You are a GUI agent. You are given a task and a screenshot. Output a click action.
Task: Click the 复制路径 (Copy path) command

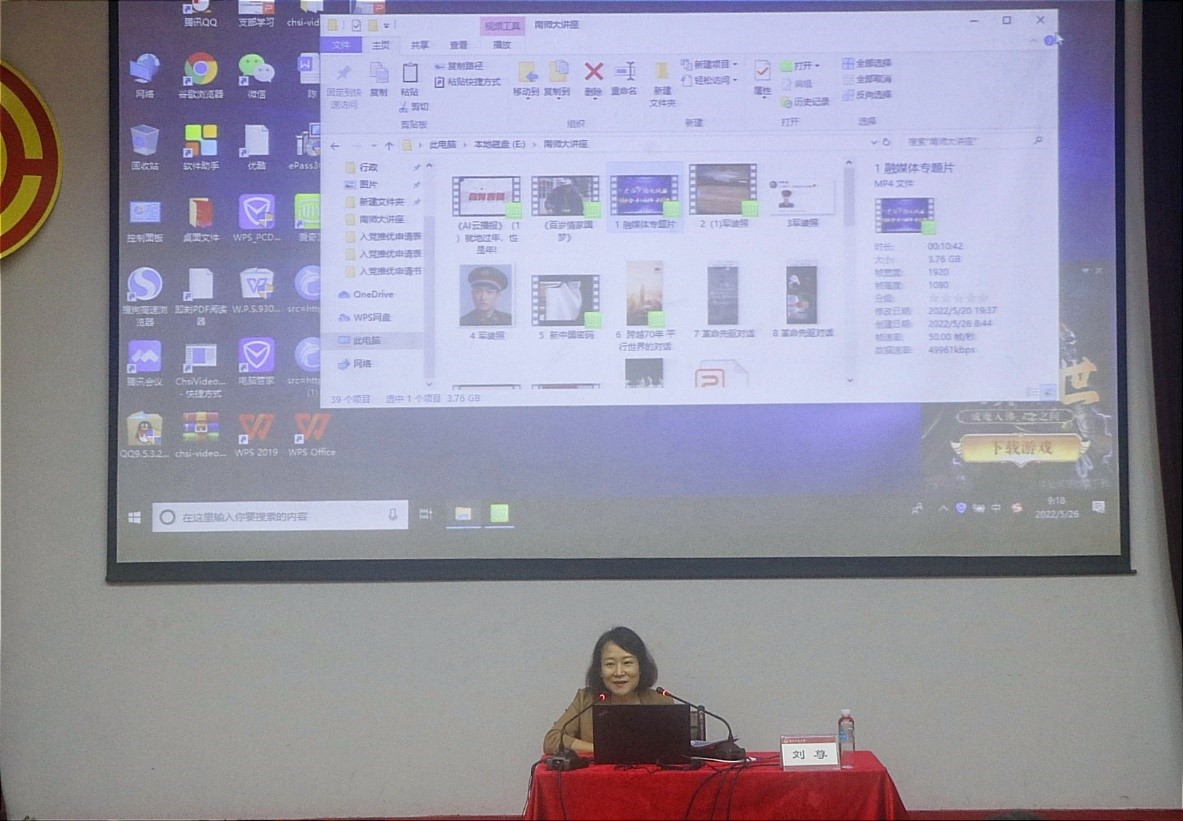pyautogui.click(x=459, y=66)
